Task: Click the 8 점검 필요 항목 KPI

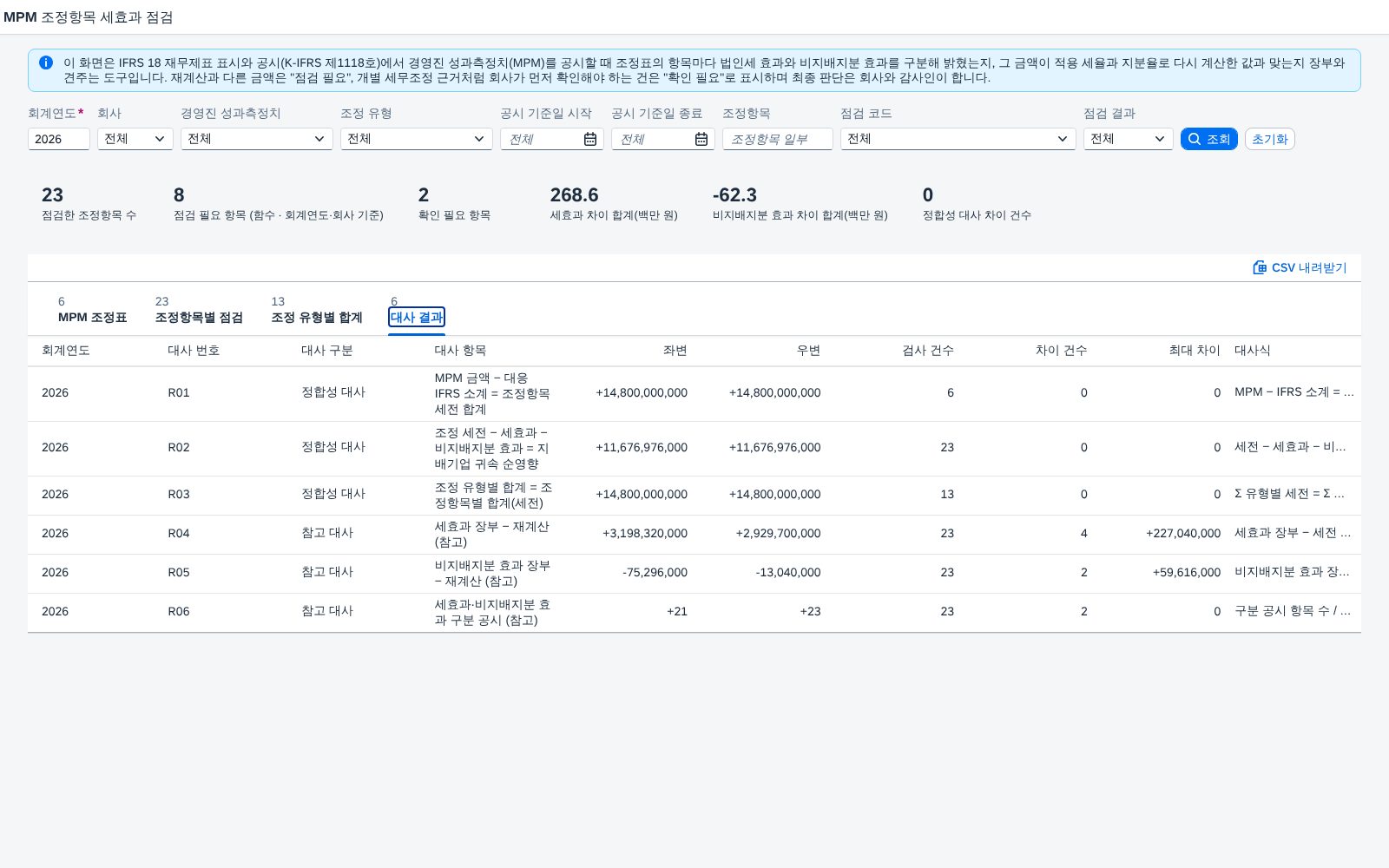Action: (278, 203)
